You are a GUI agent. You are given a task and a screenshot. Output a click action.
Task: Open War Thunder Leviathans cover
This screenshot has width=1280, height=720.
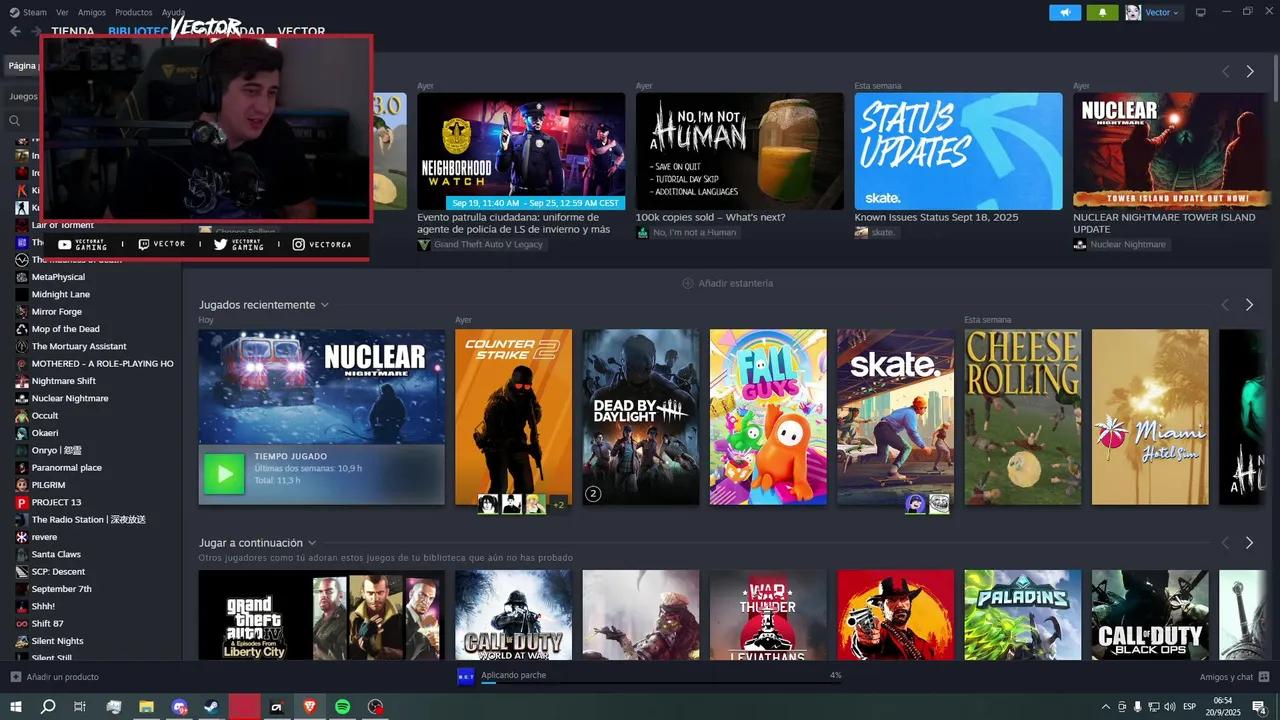[768, 615]
